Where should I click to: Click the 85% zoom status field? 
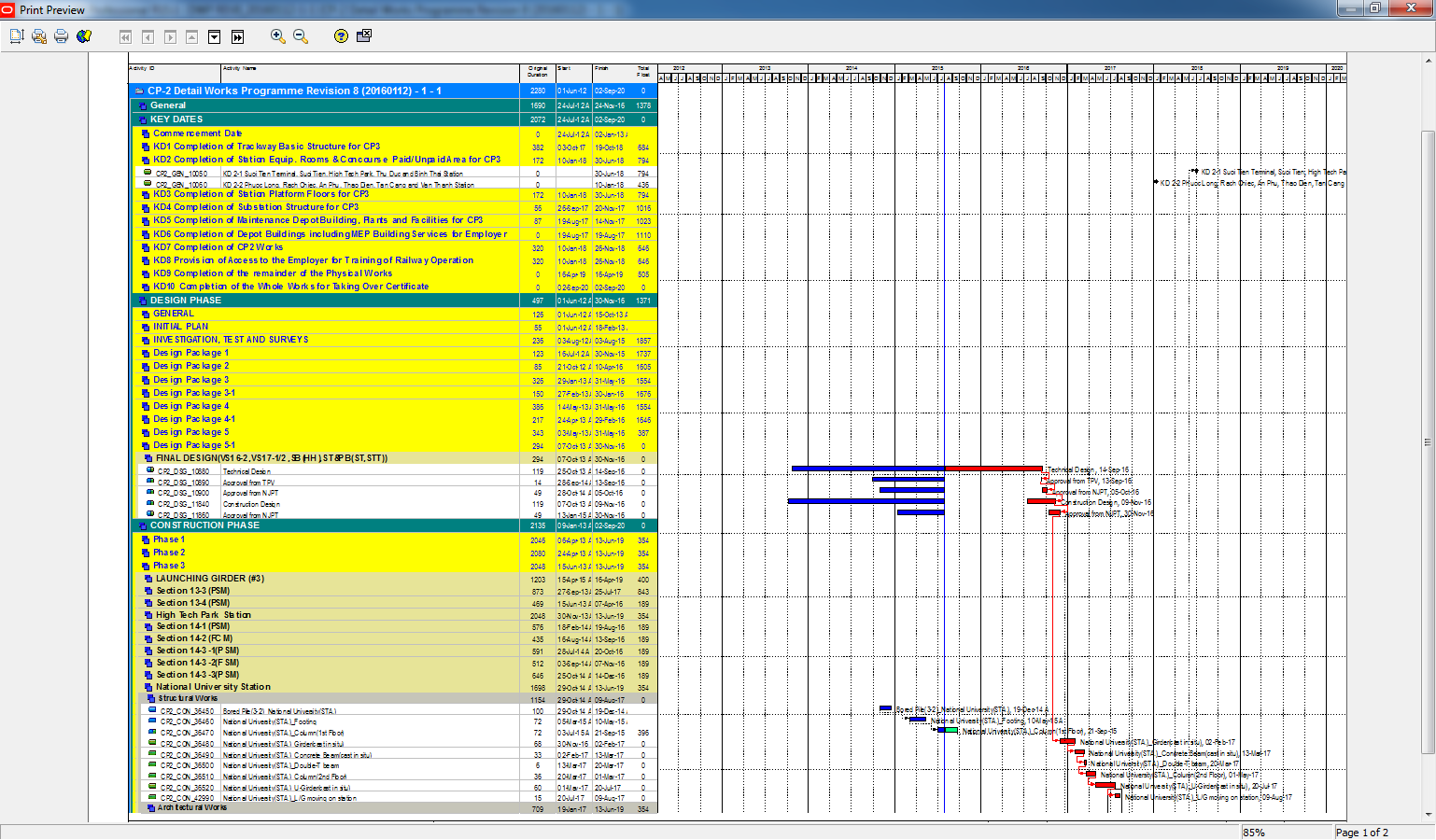click(x=1286, y=833)
